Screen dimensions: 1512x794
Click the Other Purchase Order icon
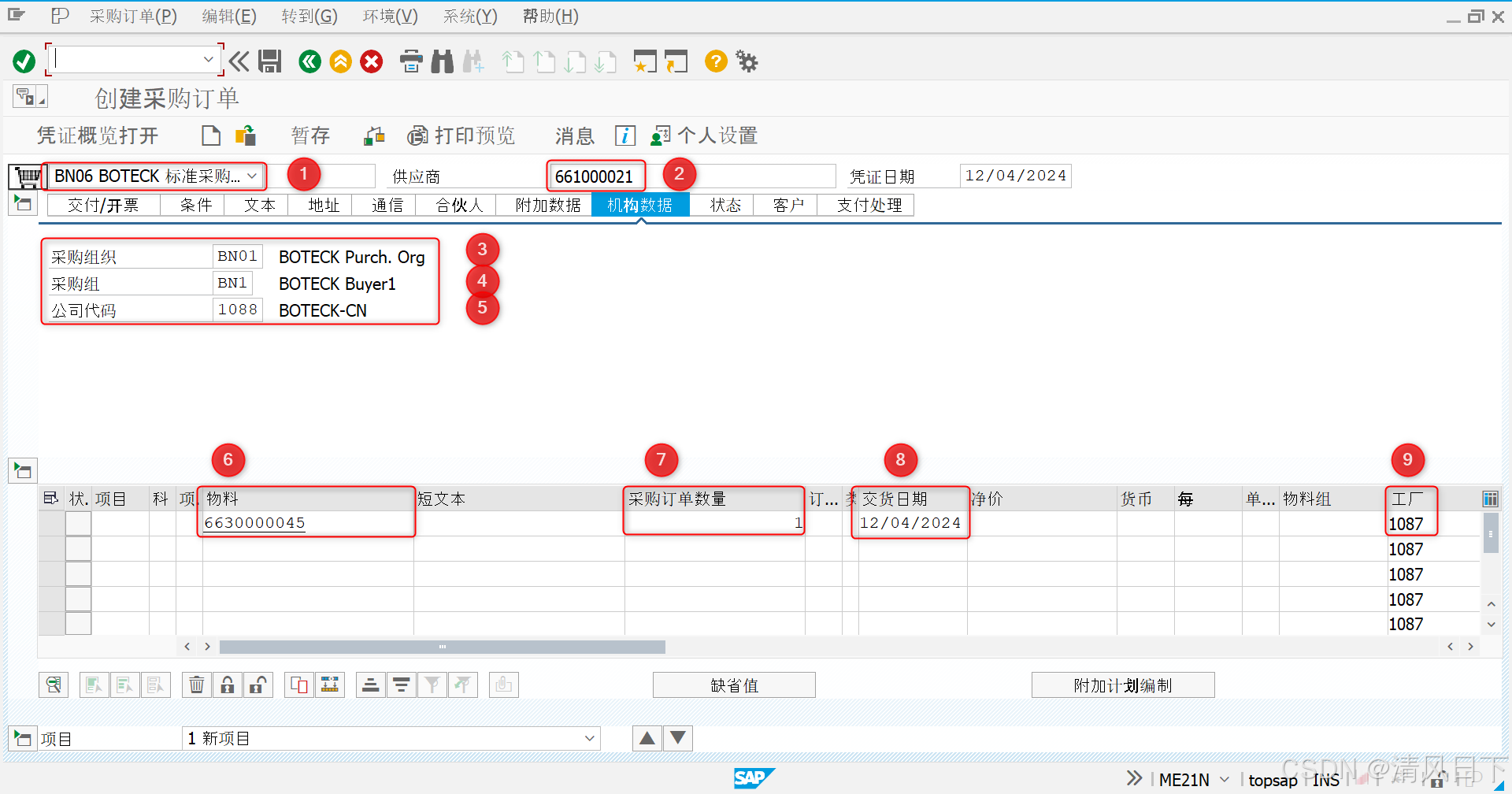[x=246, y=135]
